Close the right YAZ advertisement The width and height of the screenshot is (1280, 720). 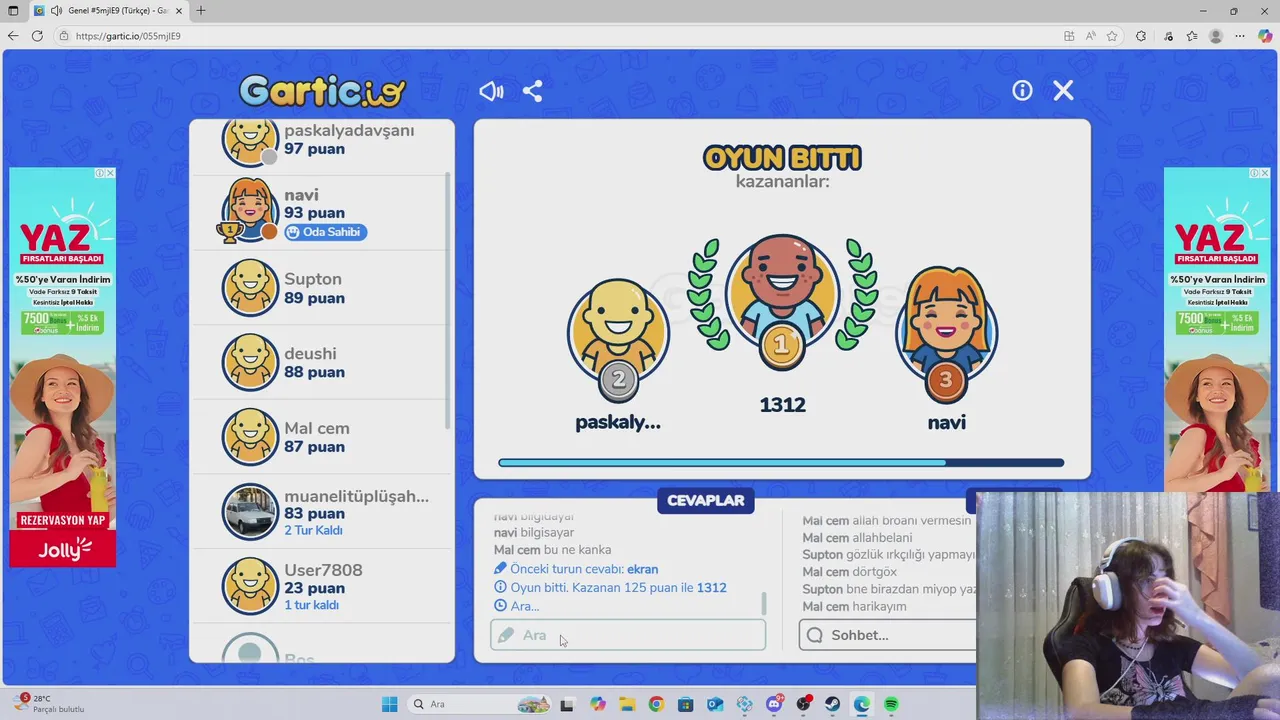point(1265,173)
